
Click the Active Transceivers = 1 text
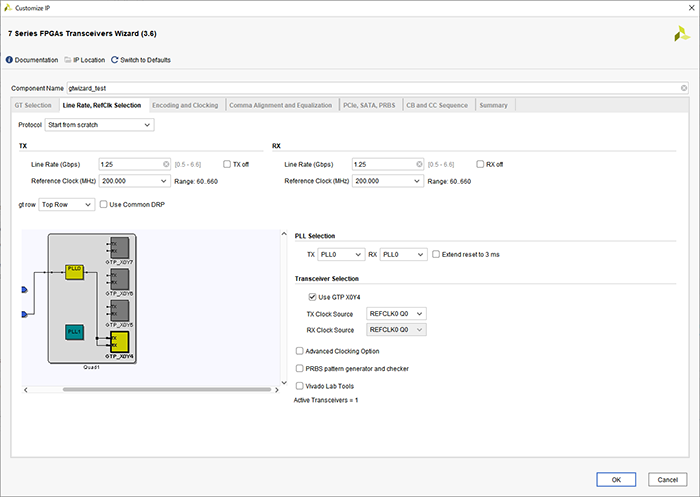pos(326,400)
